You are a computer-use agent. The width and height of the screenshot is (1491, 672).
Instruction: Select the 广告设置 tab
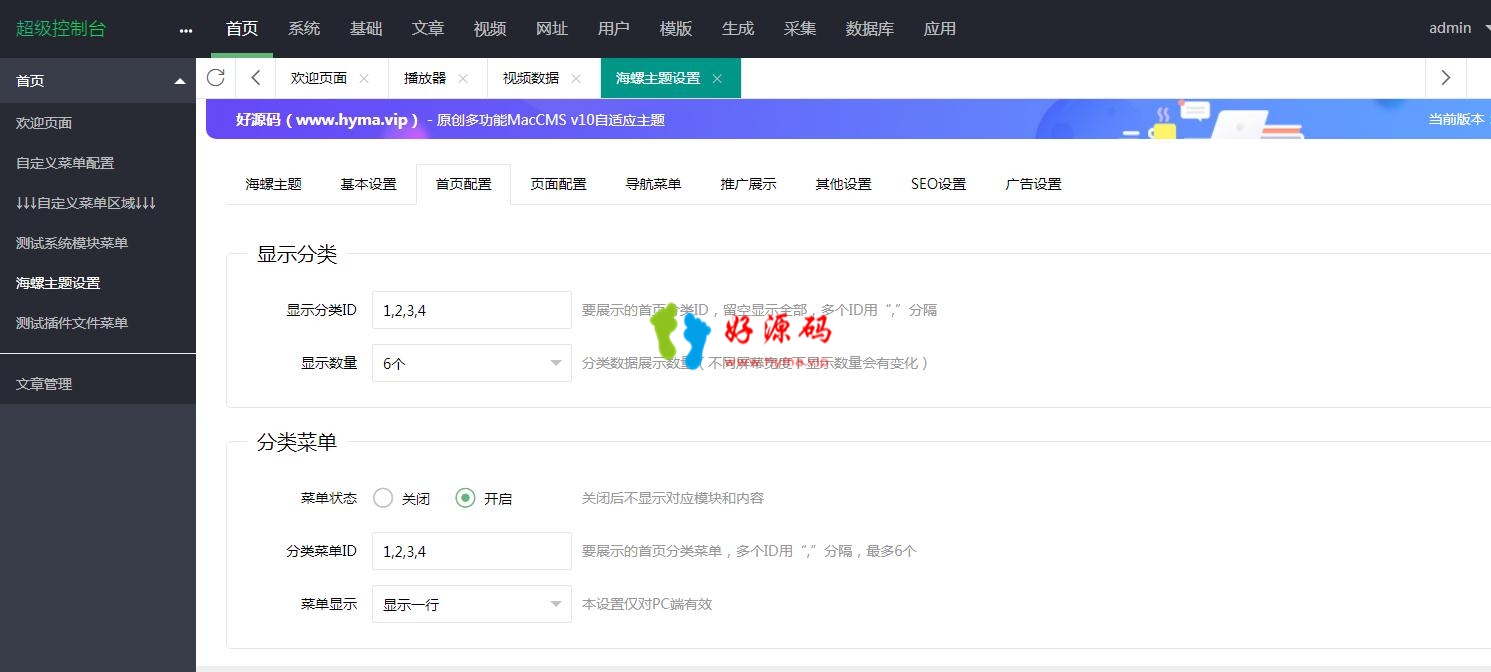1034,184
